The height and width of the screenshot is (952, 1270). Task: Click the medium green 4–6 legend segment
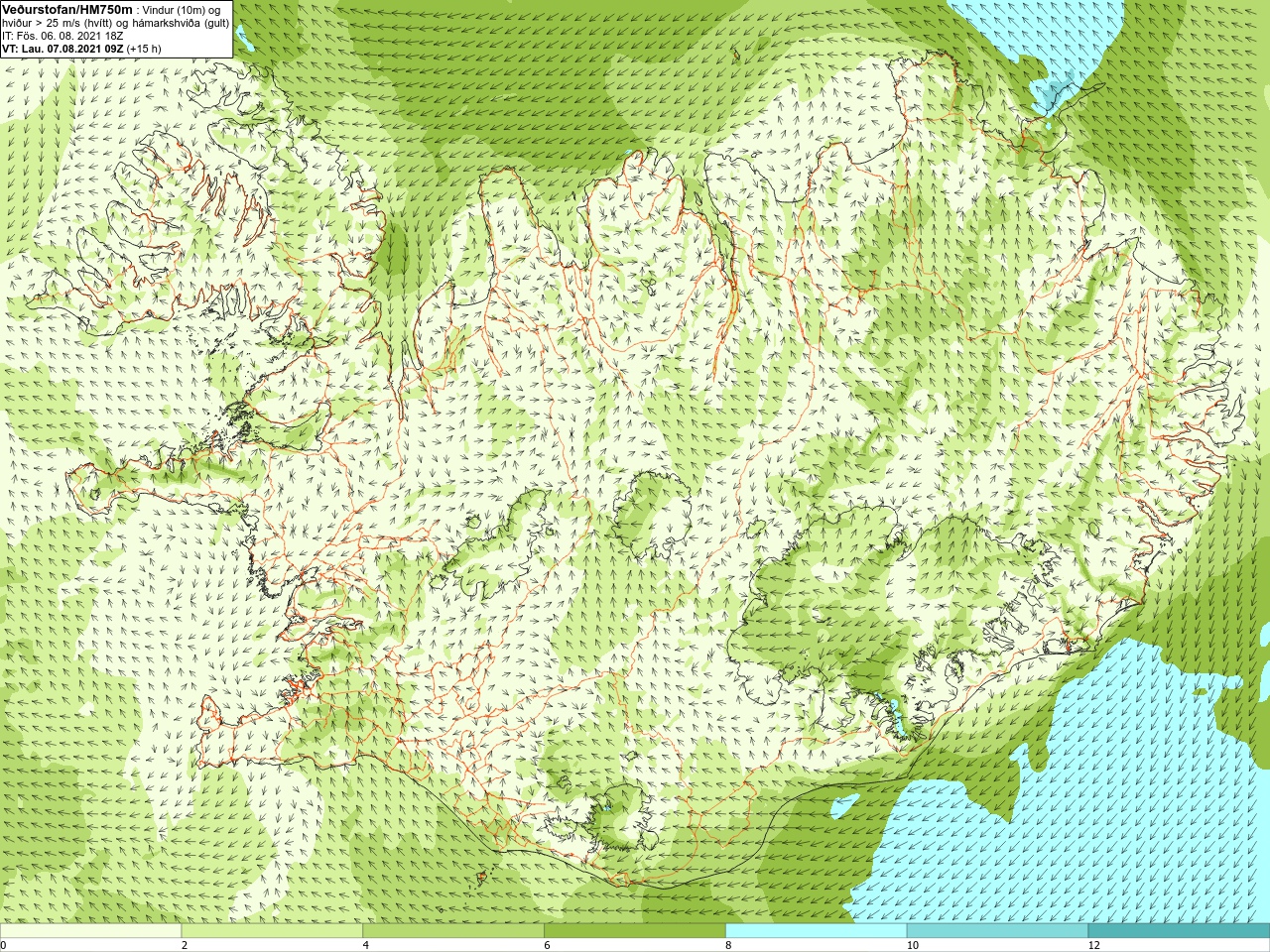453,931
